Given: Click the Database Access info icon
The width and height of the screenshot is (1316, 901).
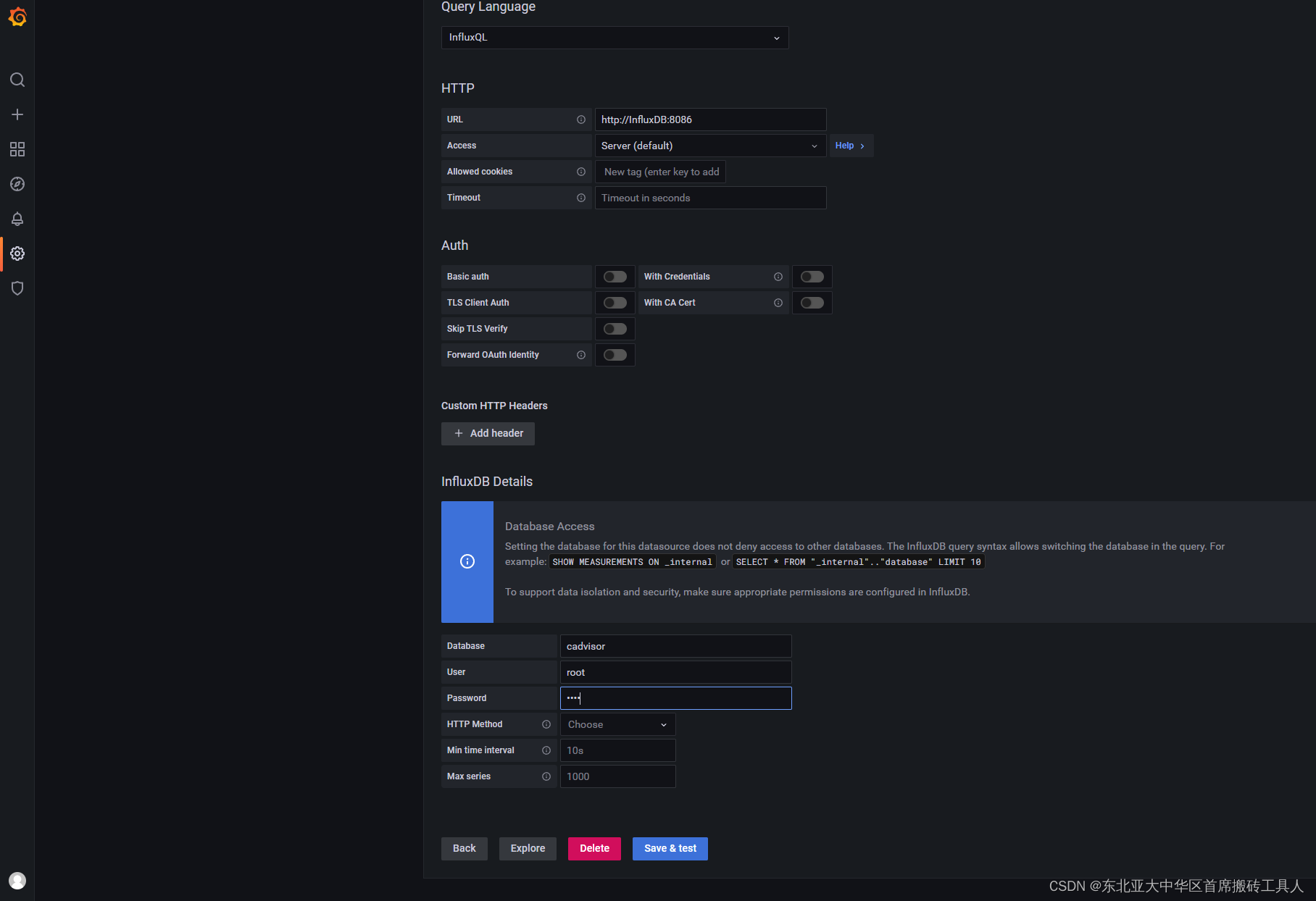Looking at the screenshot, I should (x=467, y=561).
